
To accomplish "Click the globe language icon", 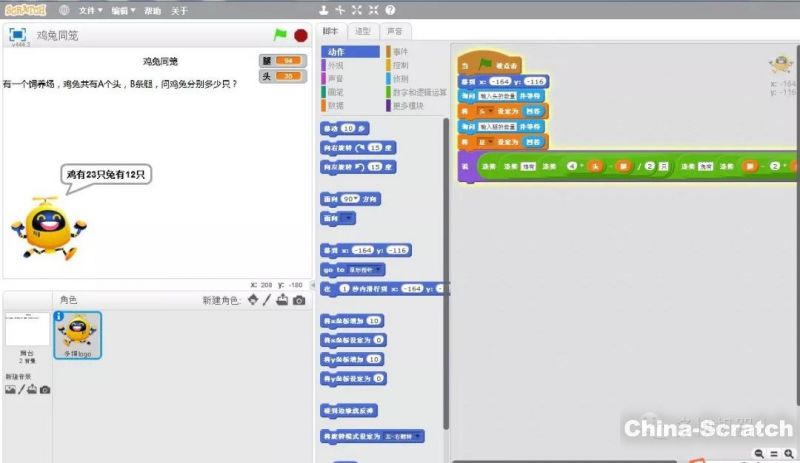I will coord(64,10).
